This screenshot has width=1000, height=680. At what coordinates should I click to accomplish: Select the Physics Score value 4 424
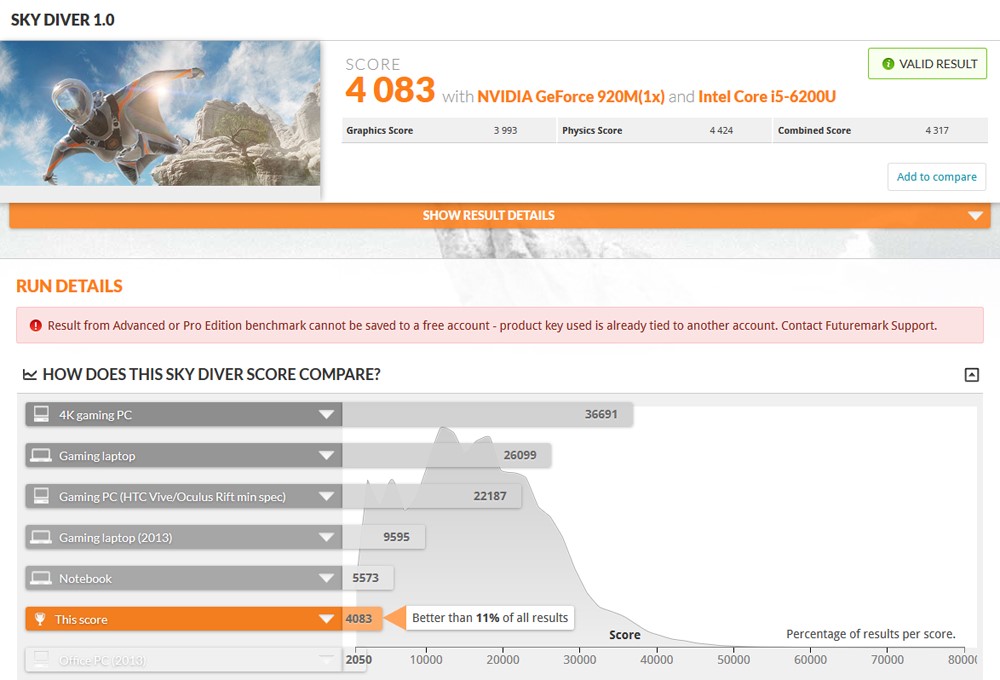pos(721,130)
